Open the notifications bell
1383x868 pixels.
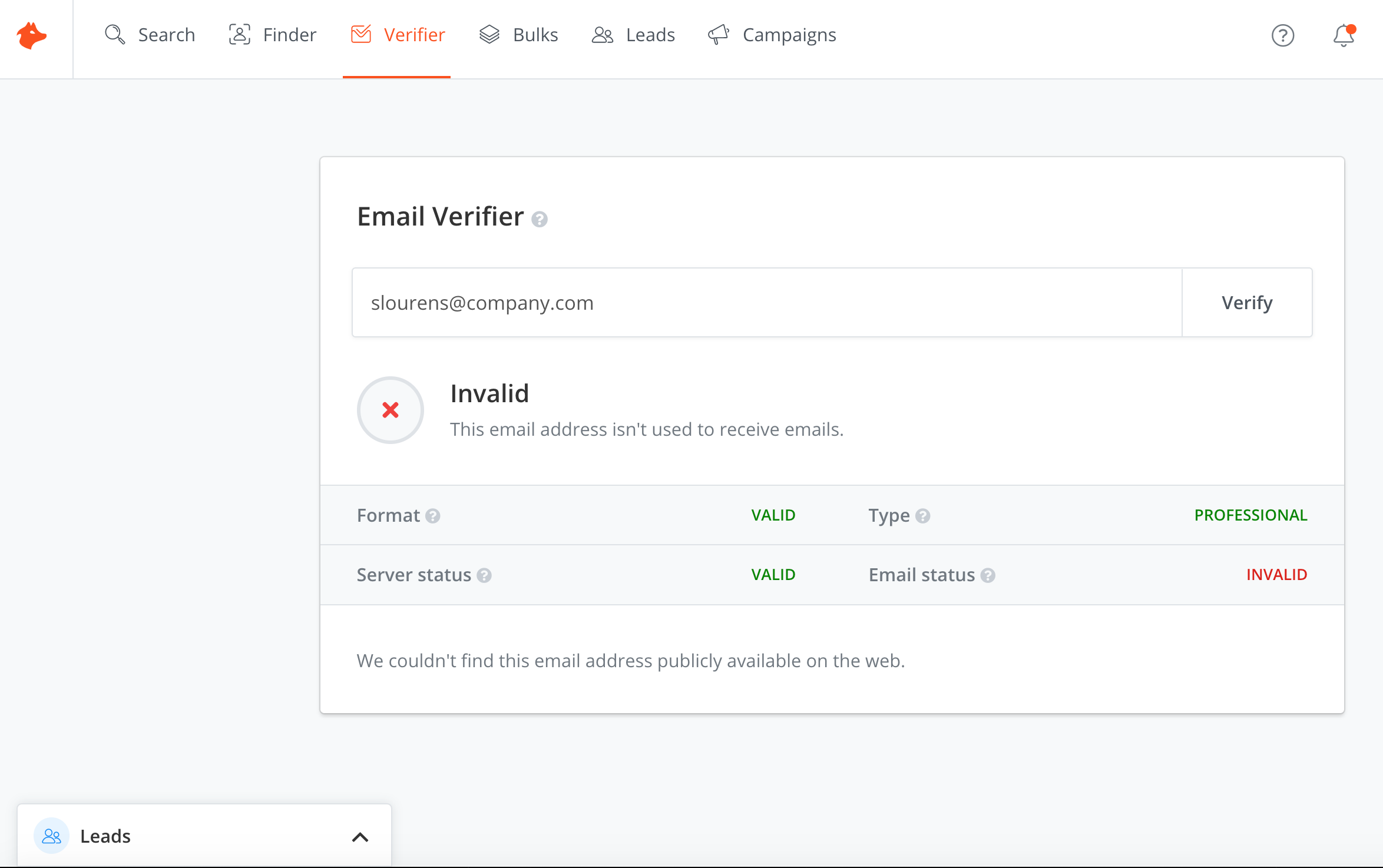1344,35
